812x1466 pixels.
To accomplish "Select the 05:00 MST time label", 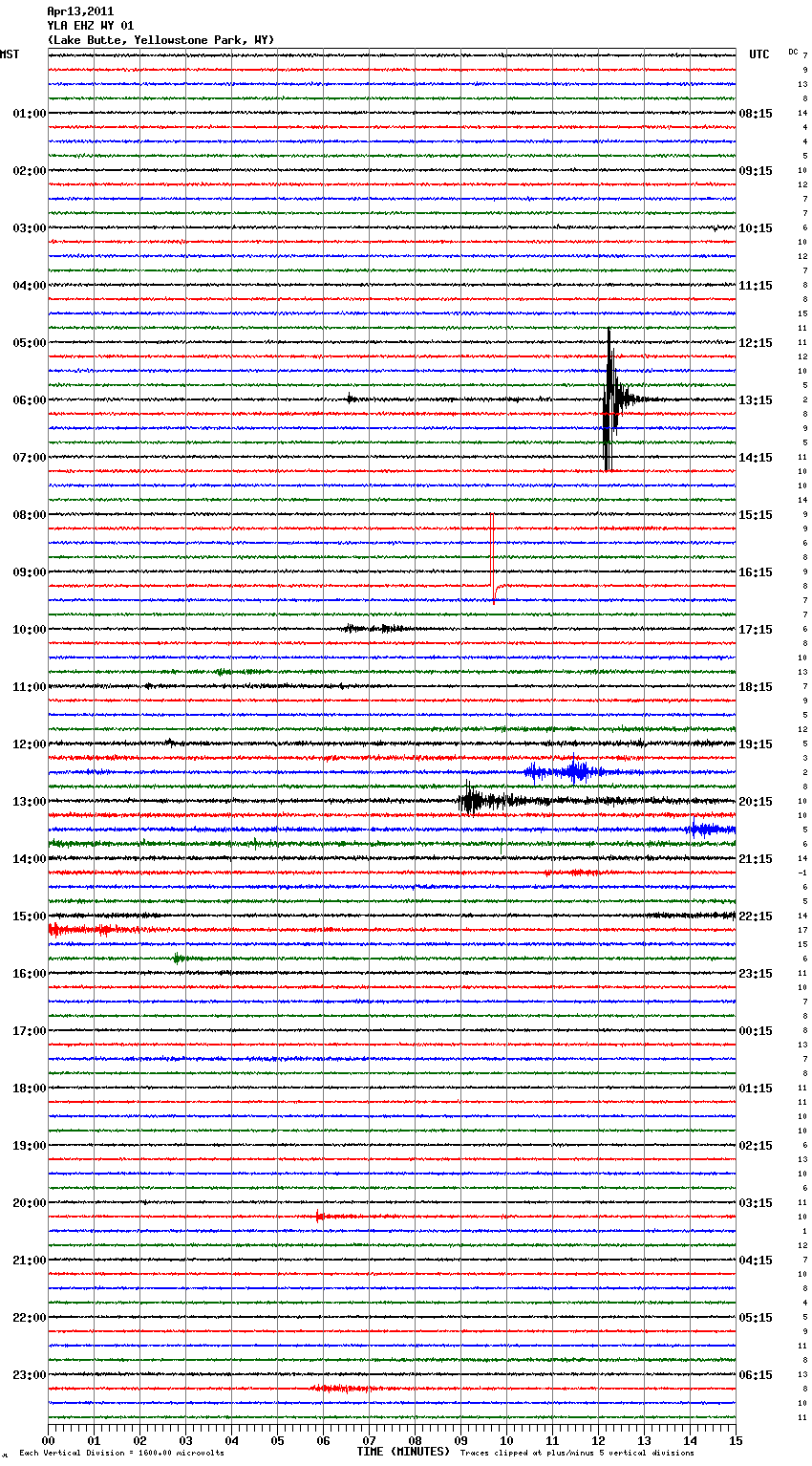I will [x=30, y=343].
